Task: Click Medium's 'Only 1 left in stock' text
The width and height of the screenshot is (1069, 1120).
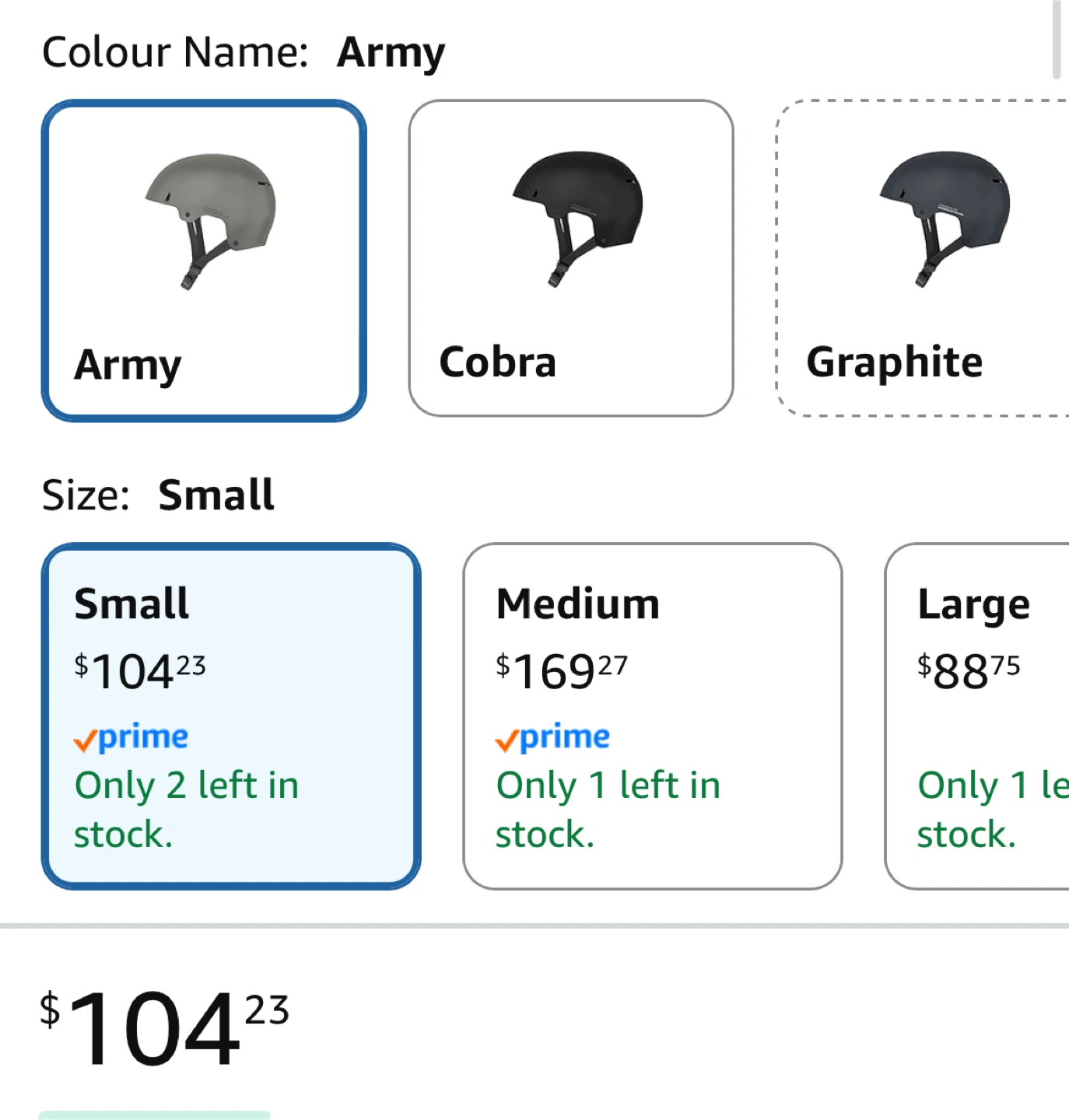Action: [x=608, y=810]
